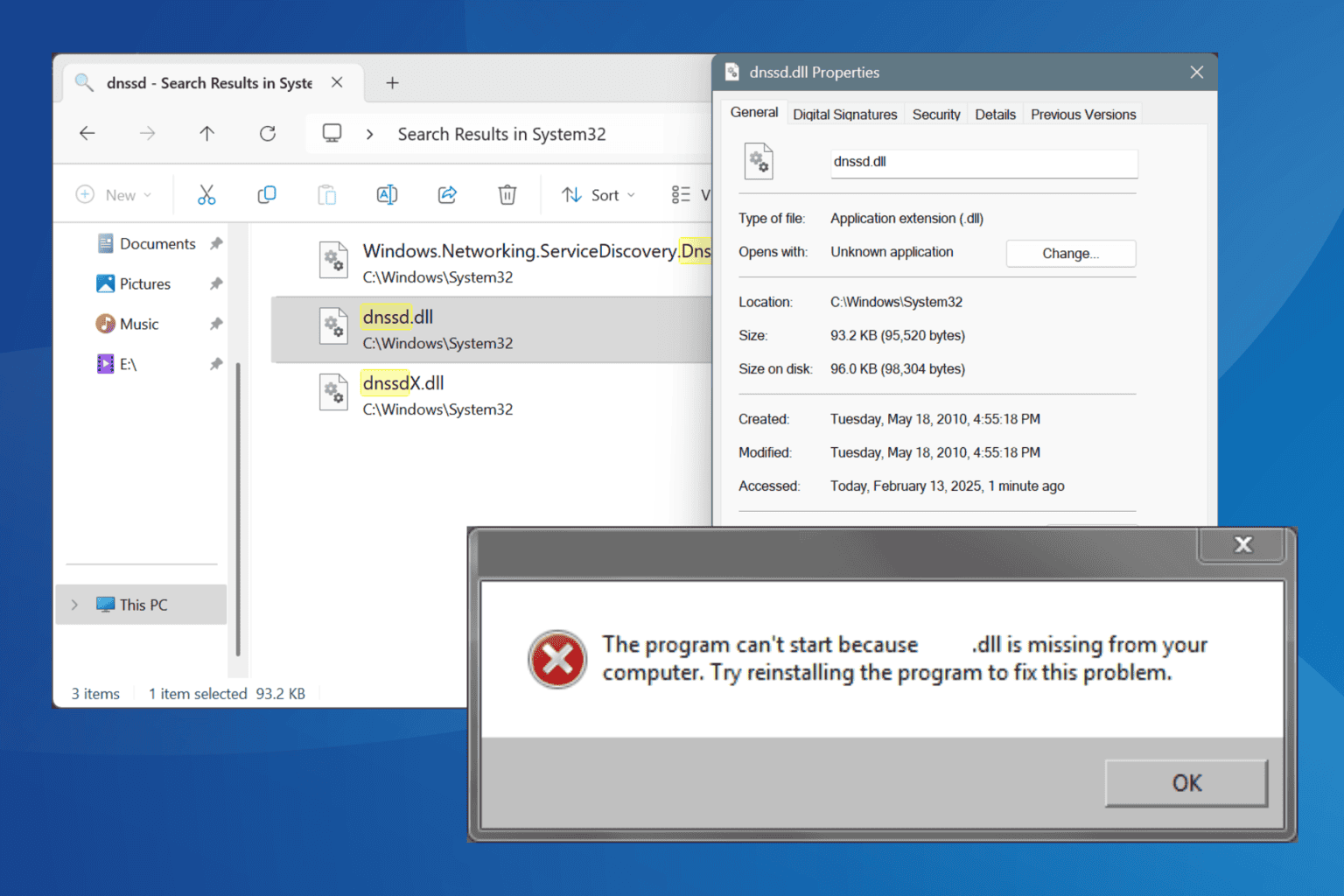Close the dnssd.dll Properties dialog
Screen dimensions: 1344x896
[1197, 73]
